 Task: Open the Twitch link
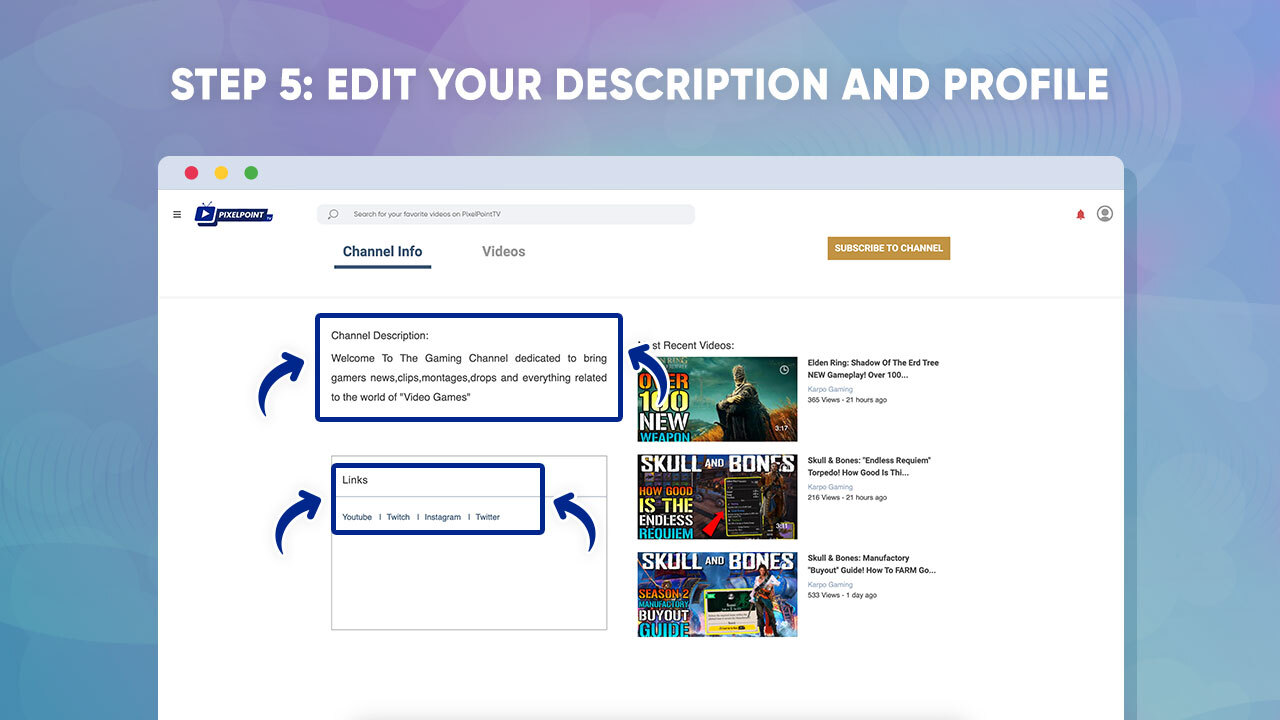click(398, 517)
